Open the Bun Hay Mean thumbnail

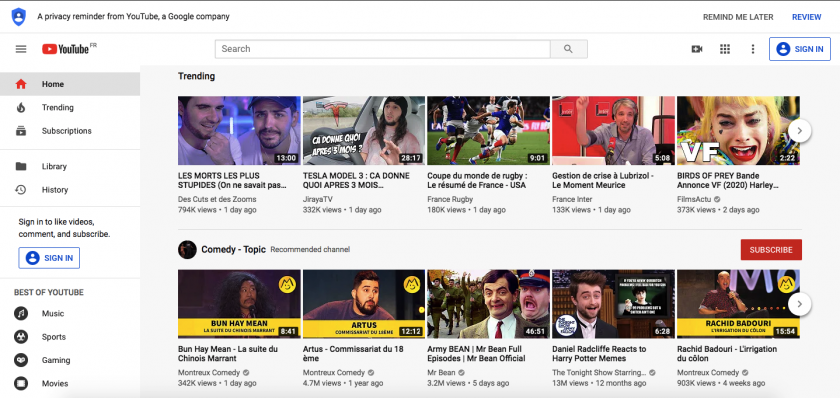[x=239, y=304]
